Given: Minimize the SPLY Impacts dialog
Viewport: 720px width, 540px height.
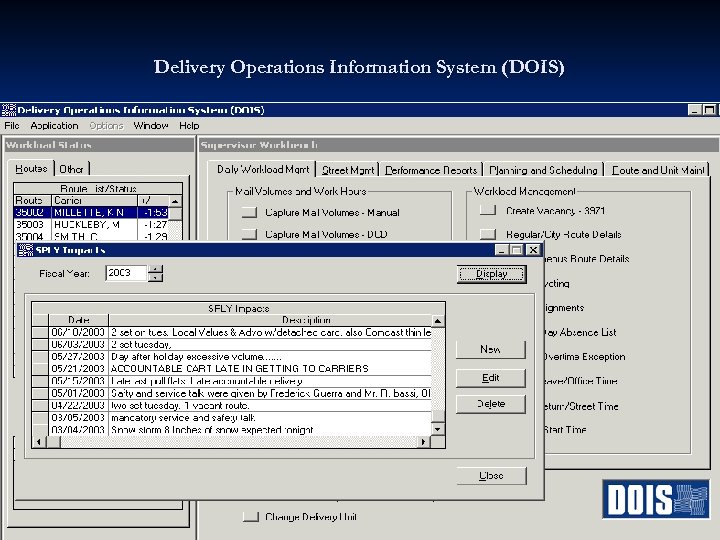Looking at the screenshot, I should click(x=501, y=250).
